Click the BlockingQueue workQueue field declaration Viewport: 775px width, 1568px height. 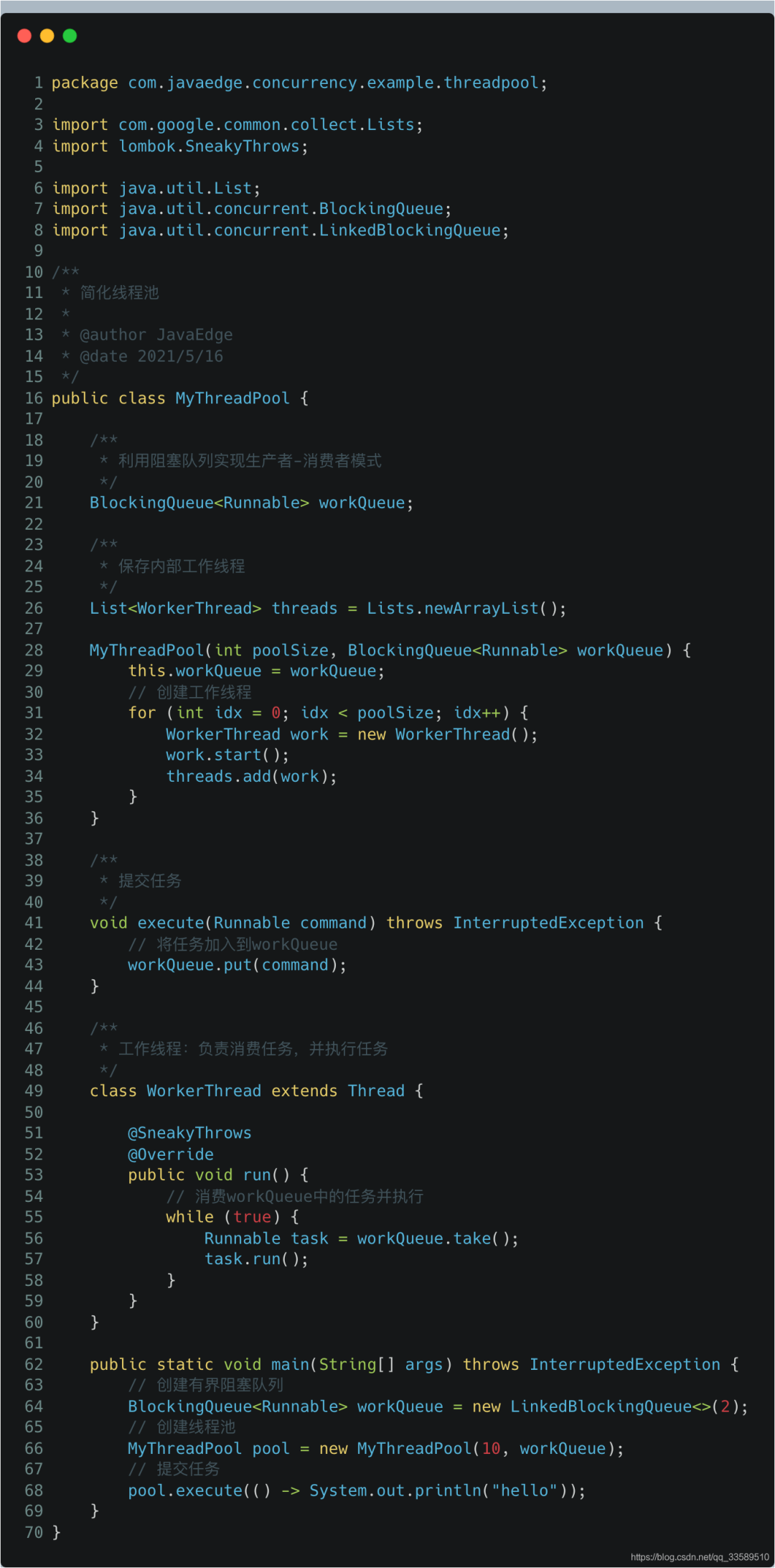(x=251, y=503)
